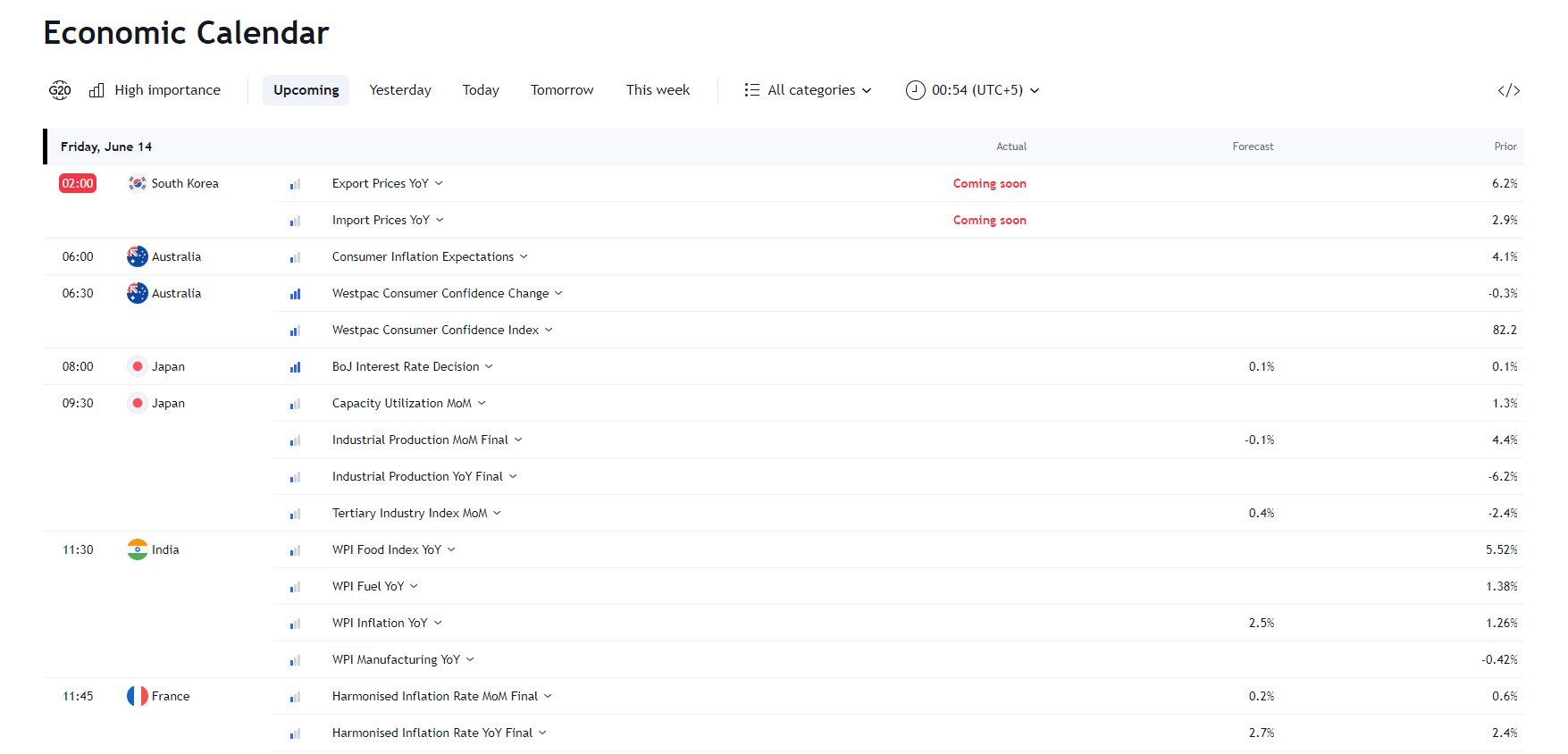This screenshot has height=754, width=1568.
Task: Click the India flag icon
Action: 137,549
